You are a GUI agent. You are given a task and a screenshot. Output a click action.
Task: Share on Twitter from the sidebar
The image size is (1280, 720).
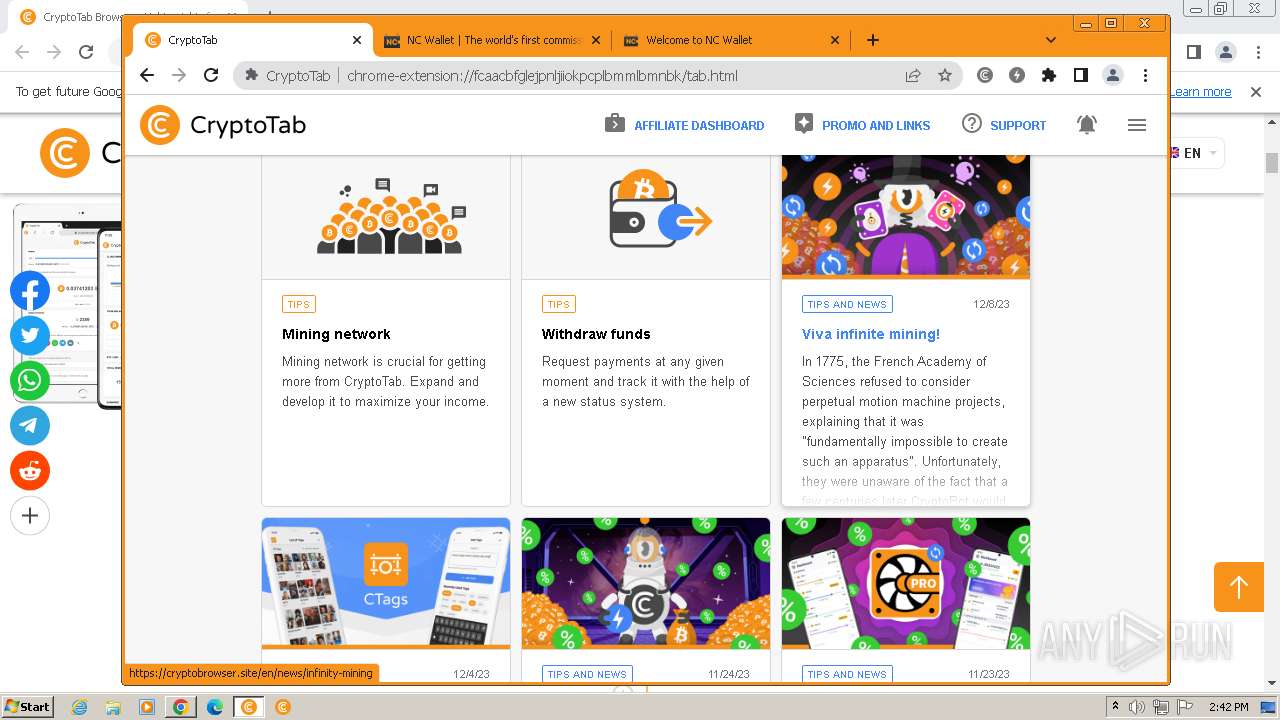[30, 336]
